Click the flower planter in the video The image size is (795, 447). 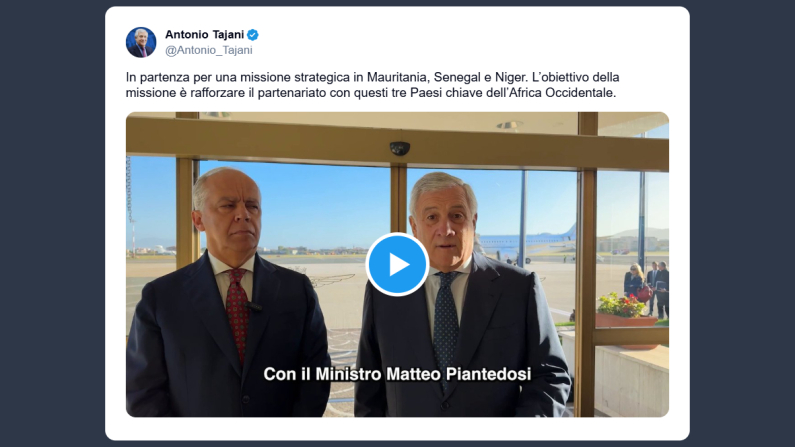pos(626,310)
